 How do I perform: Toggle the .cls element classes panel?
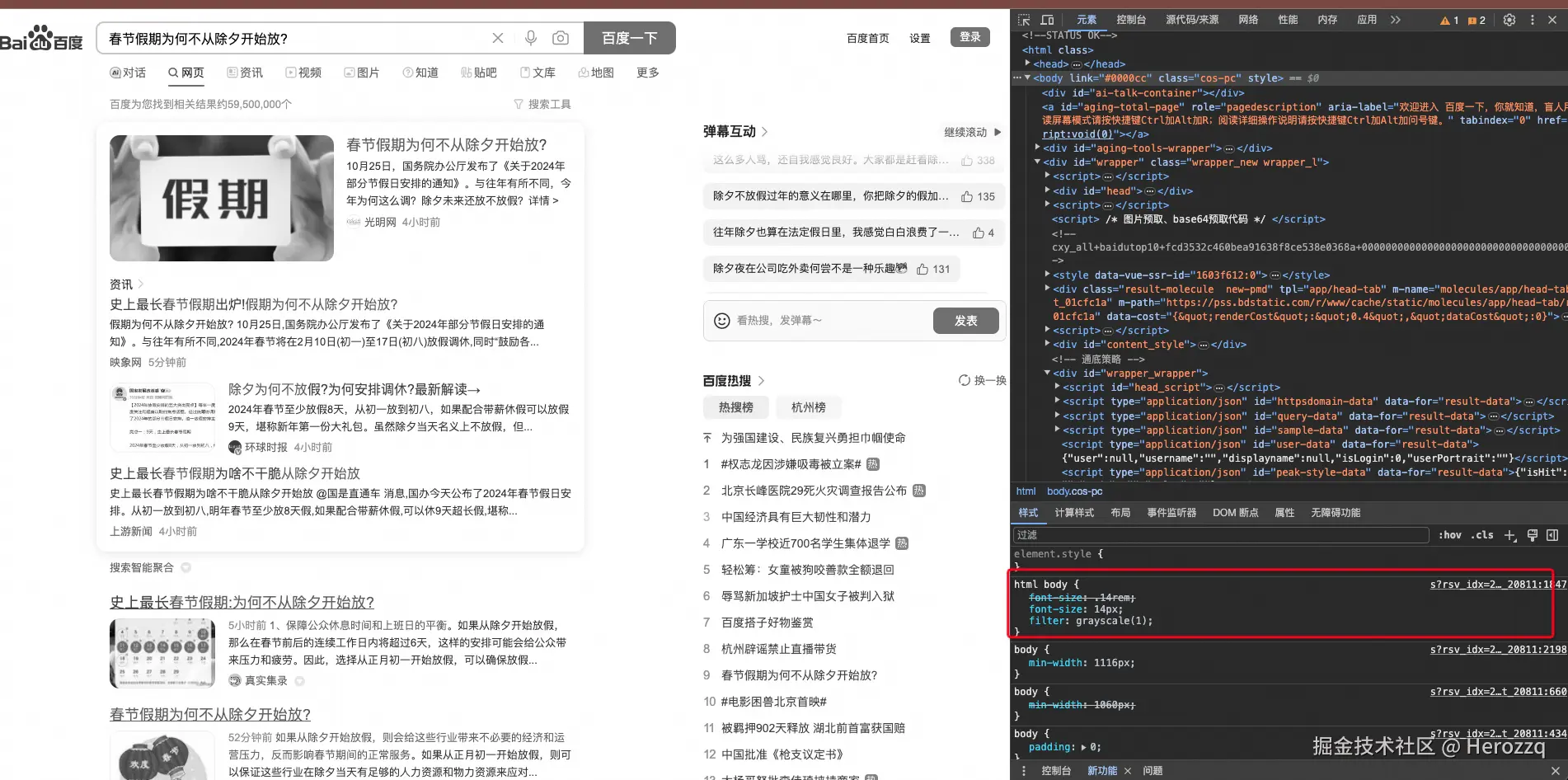point(1483,535)
